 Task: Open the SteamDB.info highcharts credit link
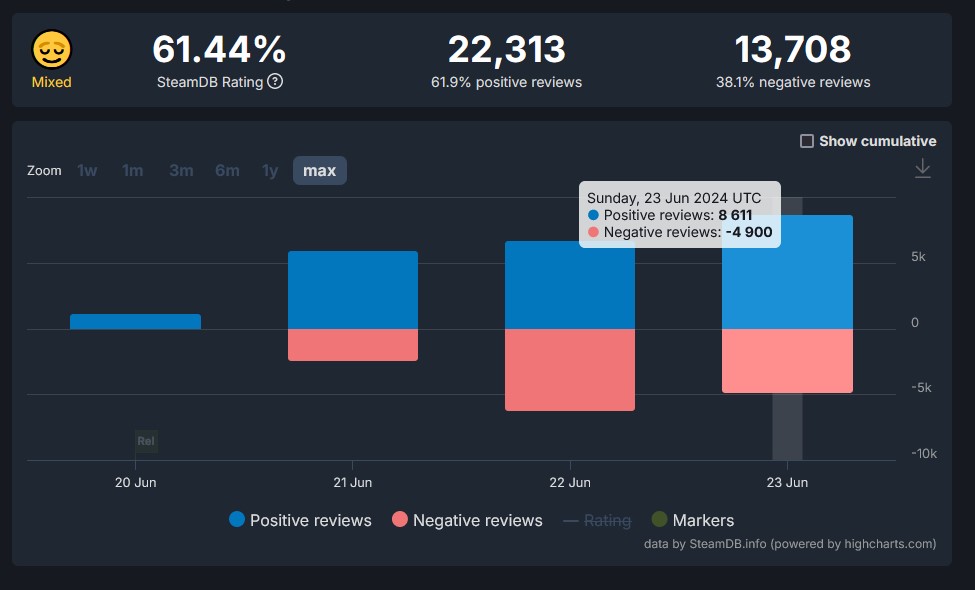click(x=790, y=544)
